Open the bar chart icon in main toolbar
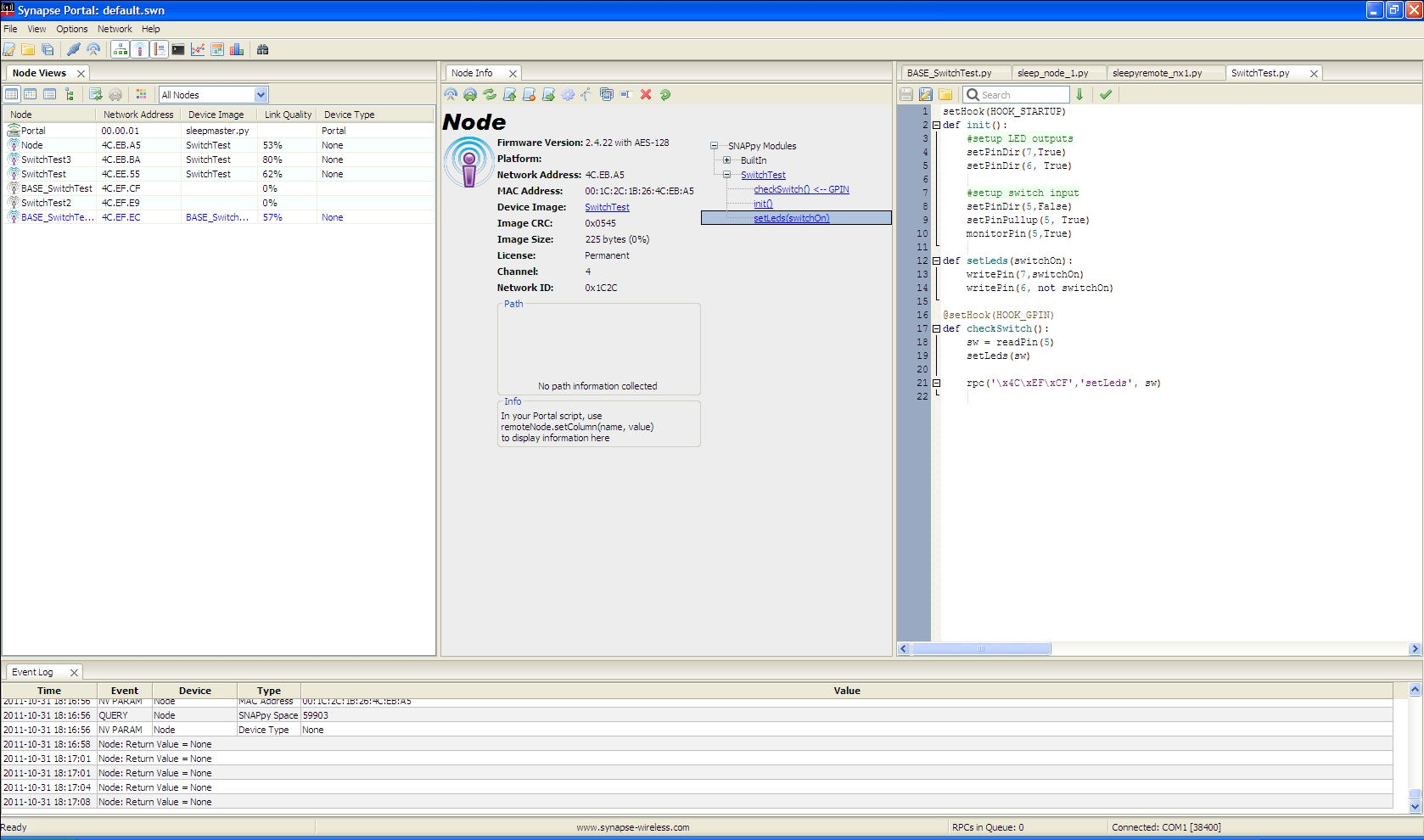This screenshot has height=840, width=1424. (237, 49)
